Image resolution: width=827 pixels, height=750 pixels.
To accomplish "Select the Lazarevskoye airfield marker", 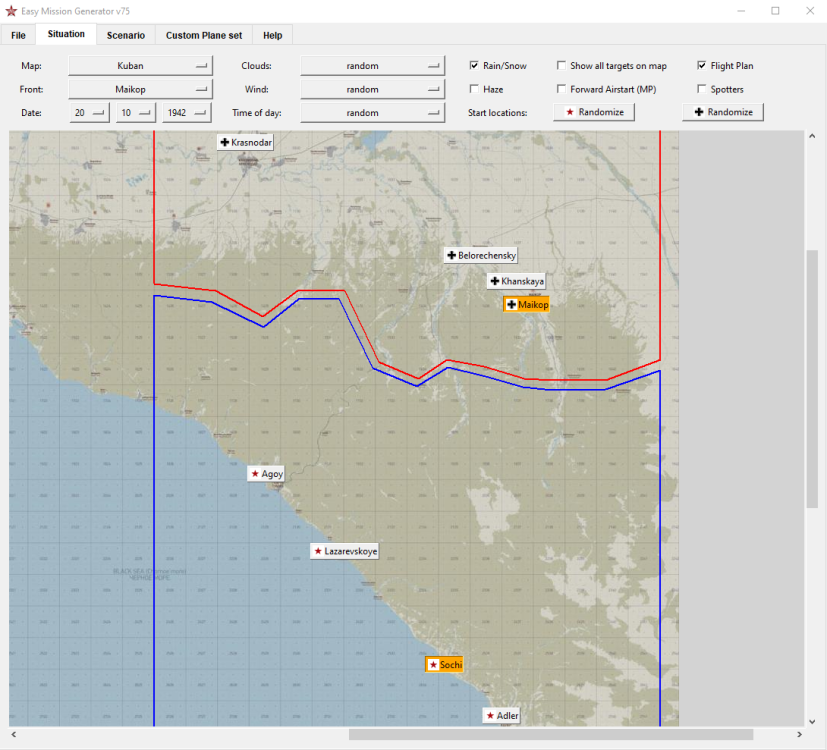I will click(345, 551).
